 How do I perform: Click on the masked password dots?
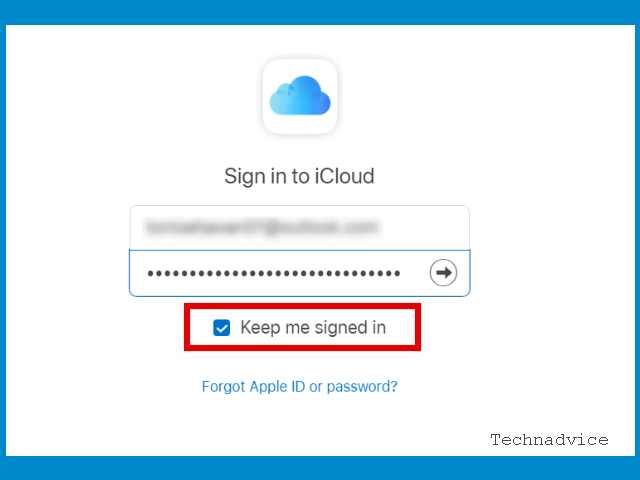pos(274,273)
